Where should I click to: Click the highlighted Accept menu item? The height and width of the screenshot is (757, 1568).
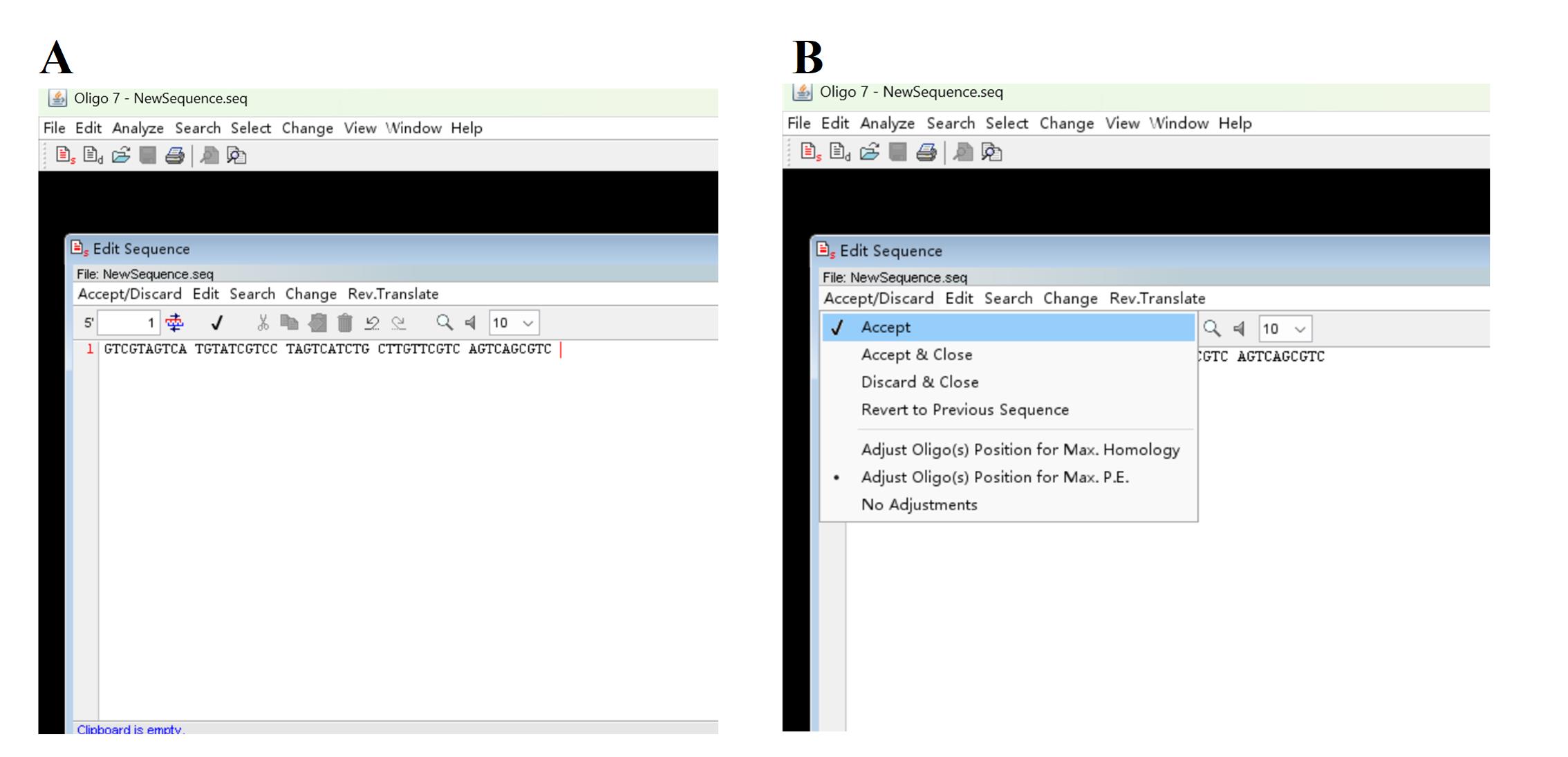[x=886, y=328]
